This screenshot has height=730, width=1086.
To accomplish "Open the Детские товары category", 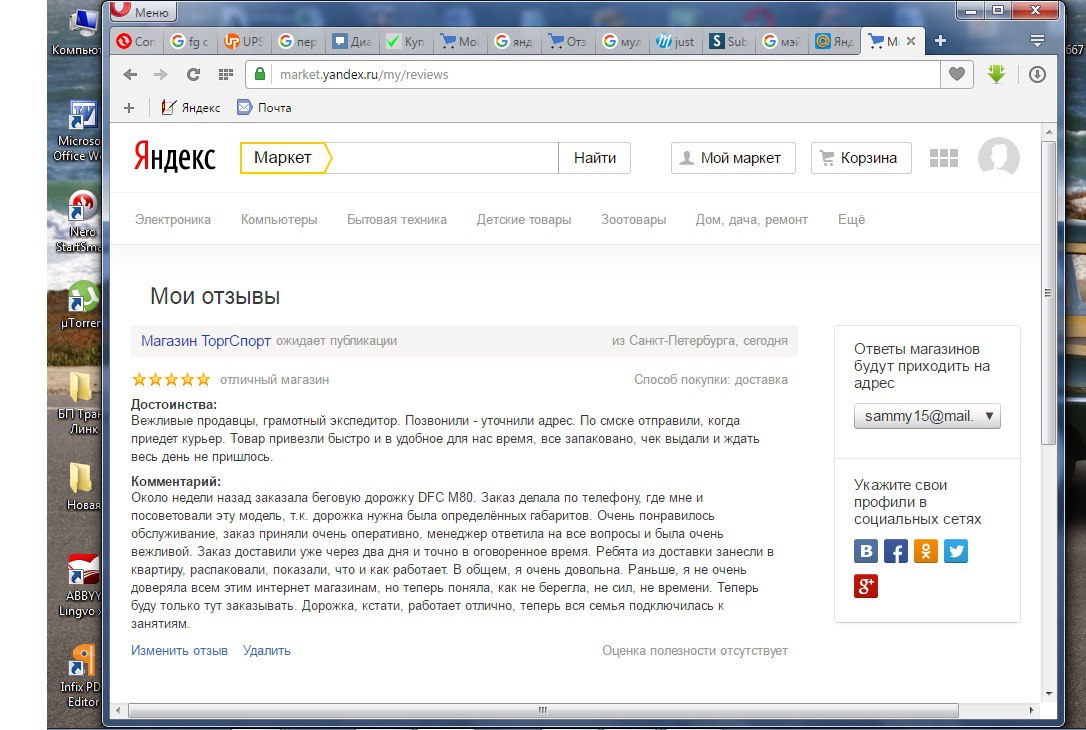I will [524, 220].
